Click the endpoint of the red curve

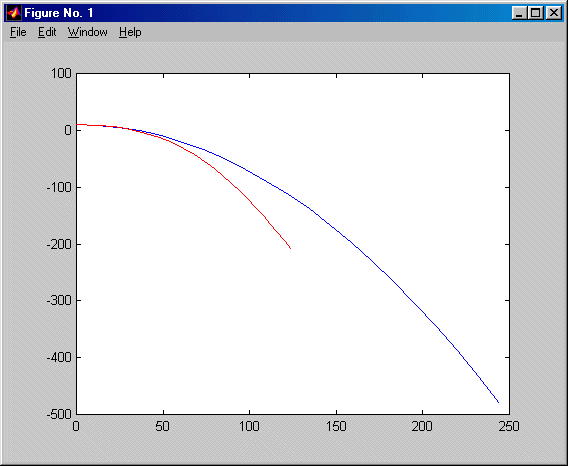[291, 248]
